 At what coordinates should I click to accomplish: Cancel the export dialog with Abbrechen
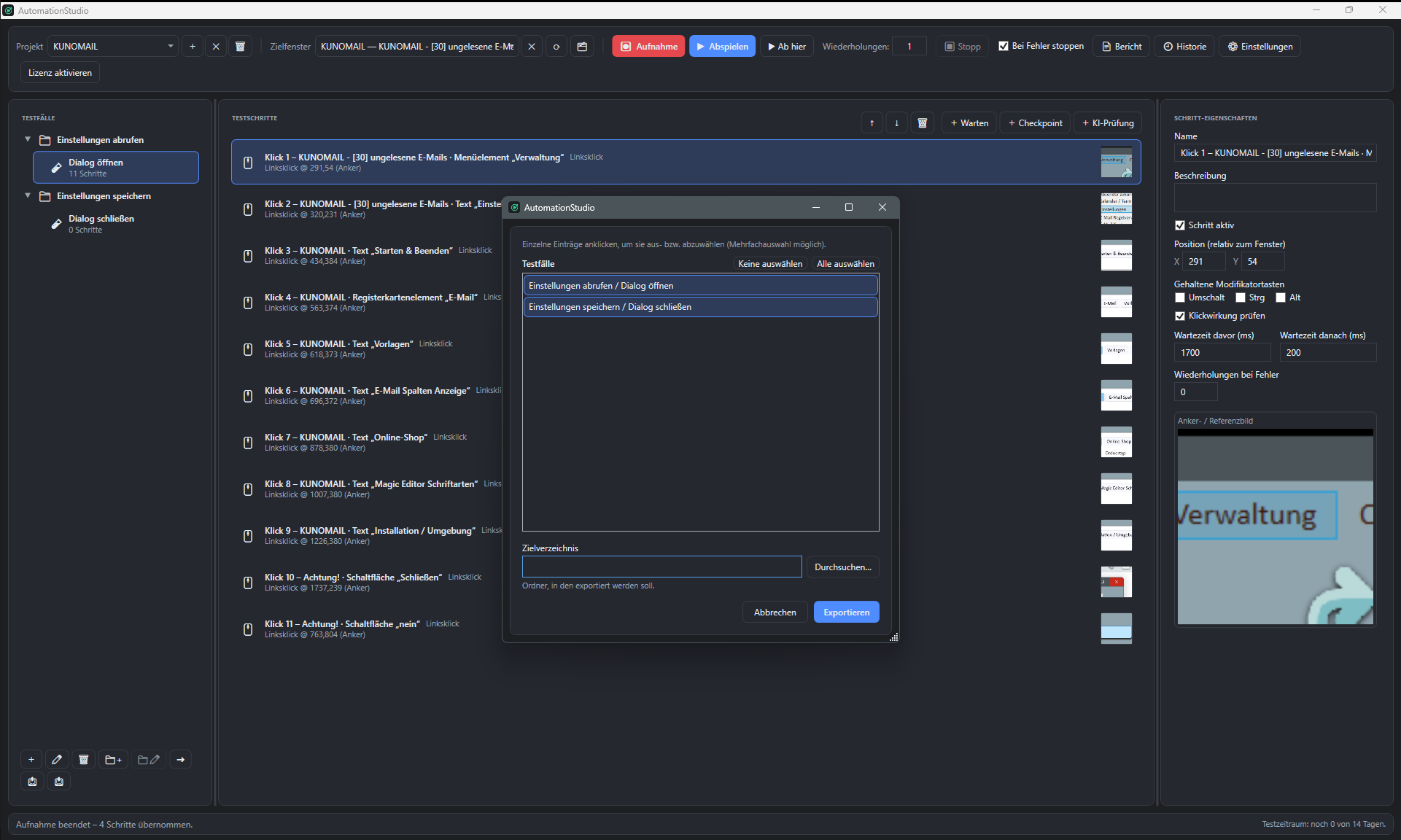pyautogui.click(x=775, y=612)
